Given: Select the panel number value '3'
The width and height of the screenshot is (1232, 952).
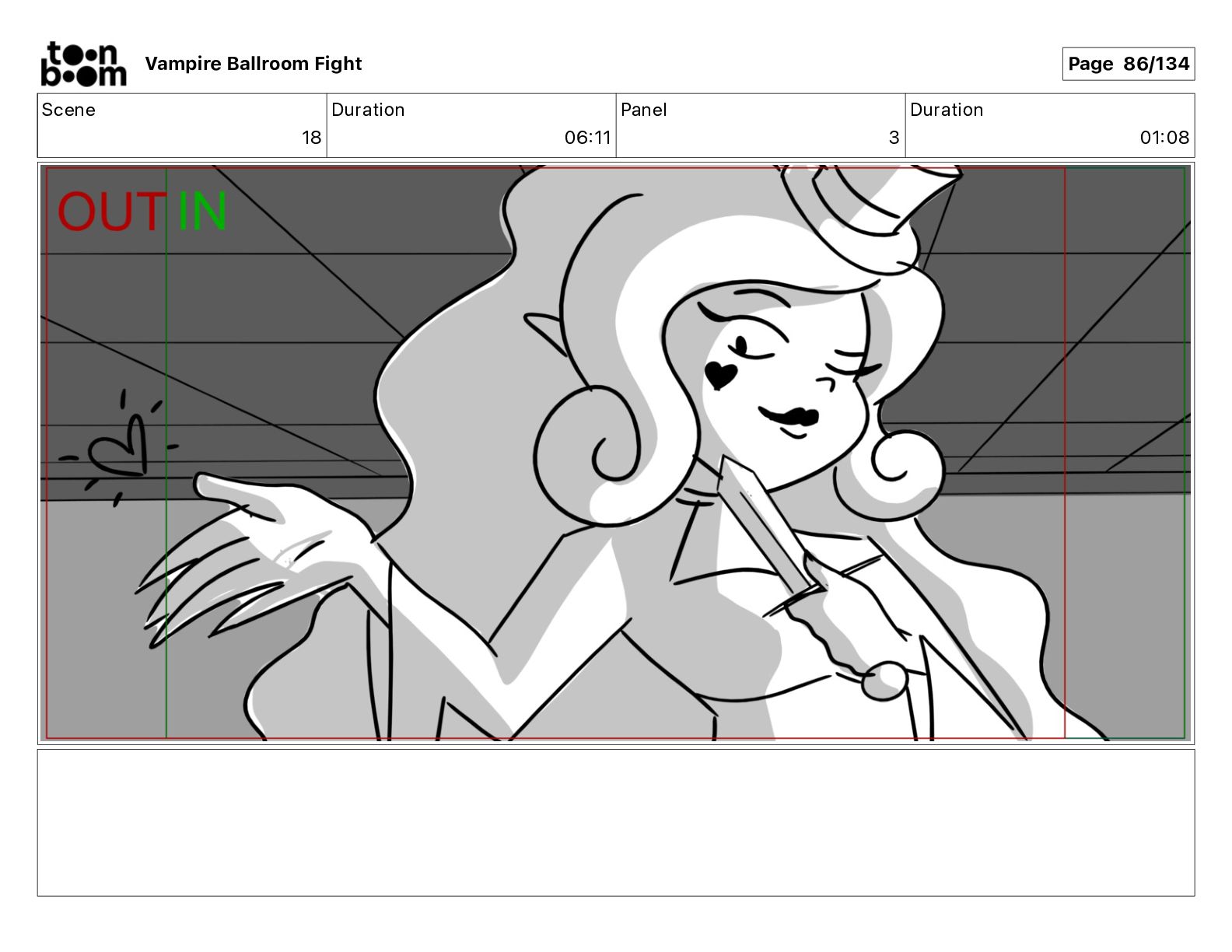Looking at the screenshot, I should click(894, 138).
